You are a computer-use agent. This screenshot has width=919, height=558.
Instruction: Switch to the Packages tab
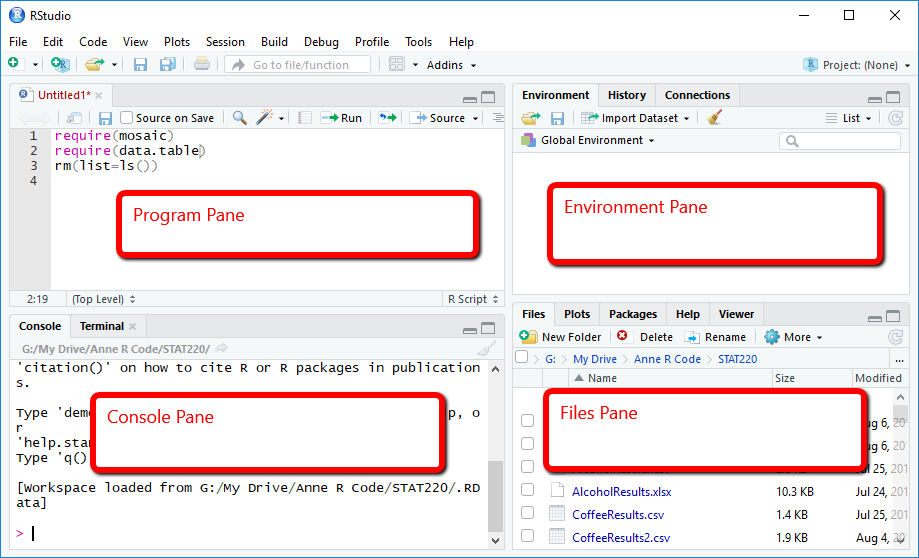click(x=633, y=314)
